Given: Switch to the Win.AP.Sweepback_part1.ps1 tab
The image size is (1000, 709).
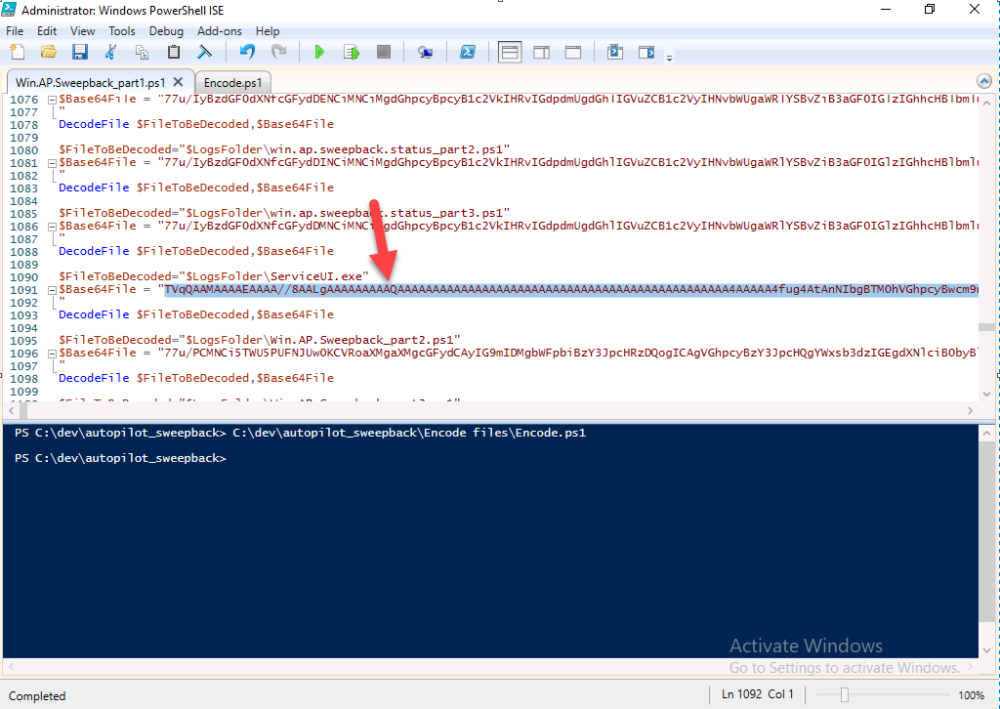Looking at the screenshot, I should 90,82.
